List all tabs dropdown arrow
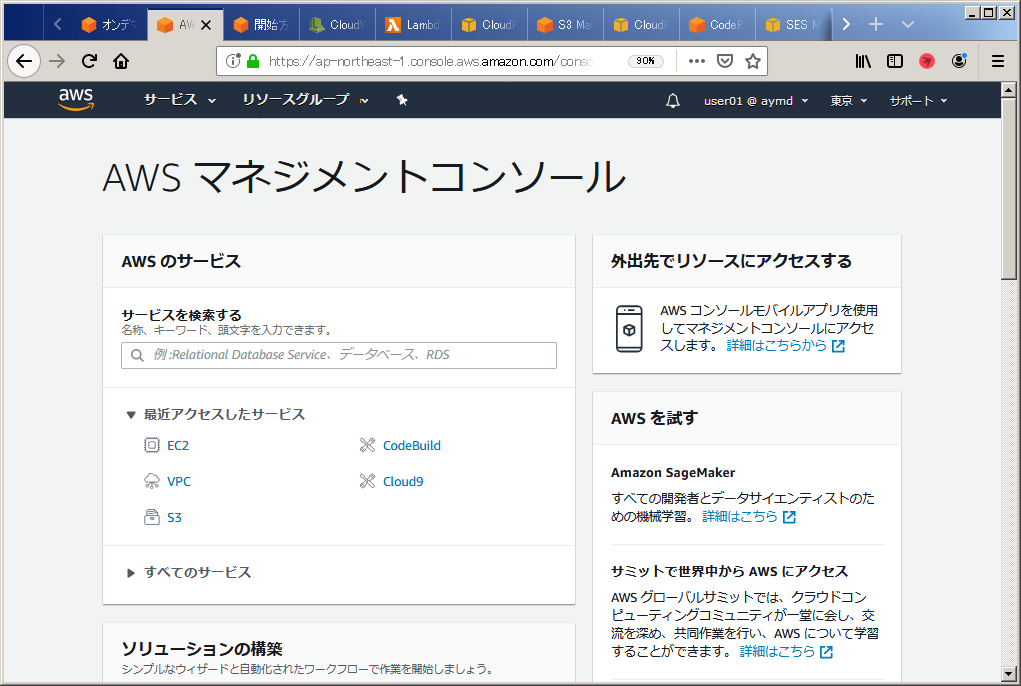The image size is (1021, 686). 908,24
